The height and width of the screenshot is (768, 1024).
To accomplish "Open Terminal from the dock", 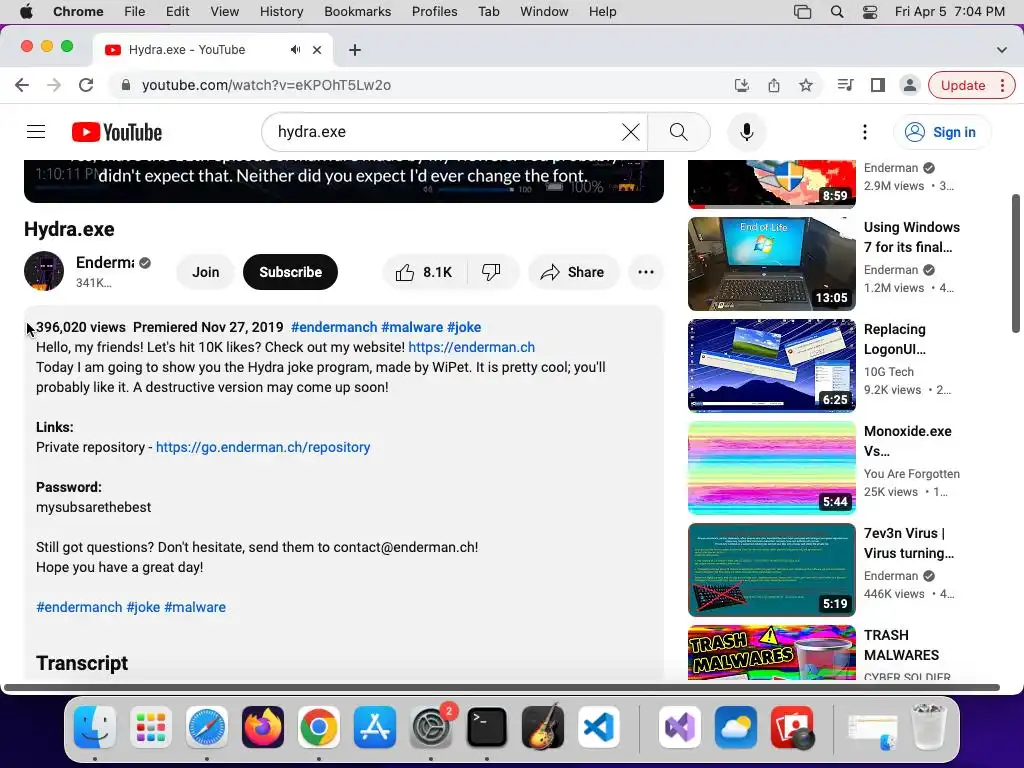I will tap(487, 728).
